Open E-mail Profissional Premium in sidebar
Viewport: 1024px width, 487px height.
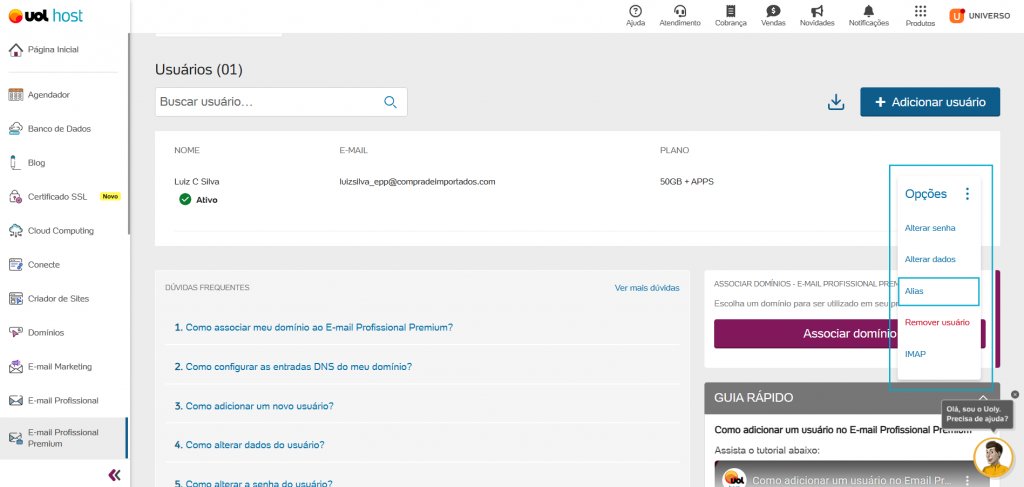coord(64,438)
